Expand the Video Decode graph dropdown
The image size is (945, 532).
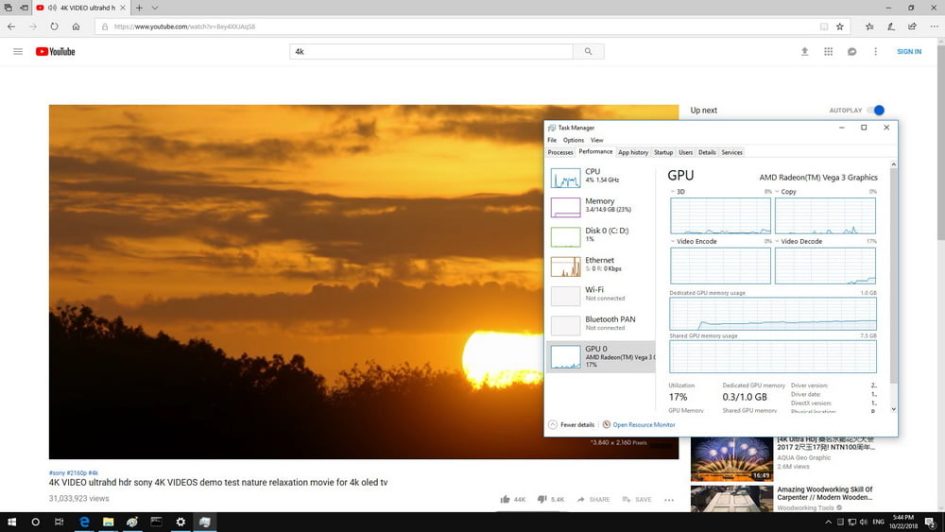[x=779, y=241]
